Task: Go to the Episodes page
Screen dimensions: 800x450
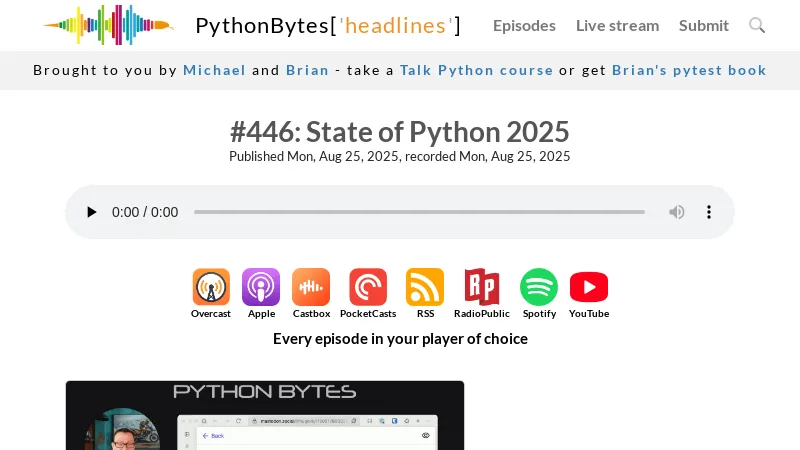Action: click(x=524, y=25)
